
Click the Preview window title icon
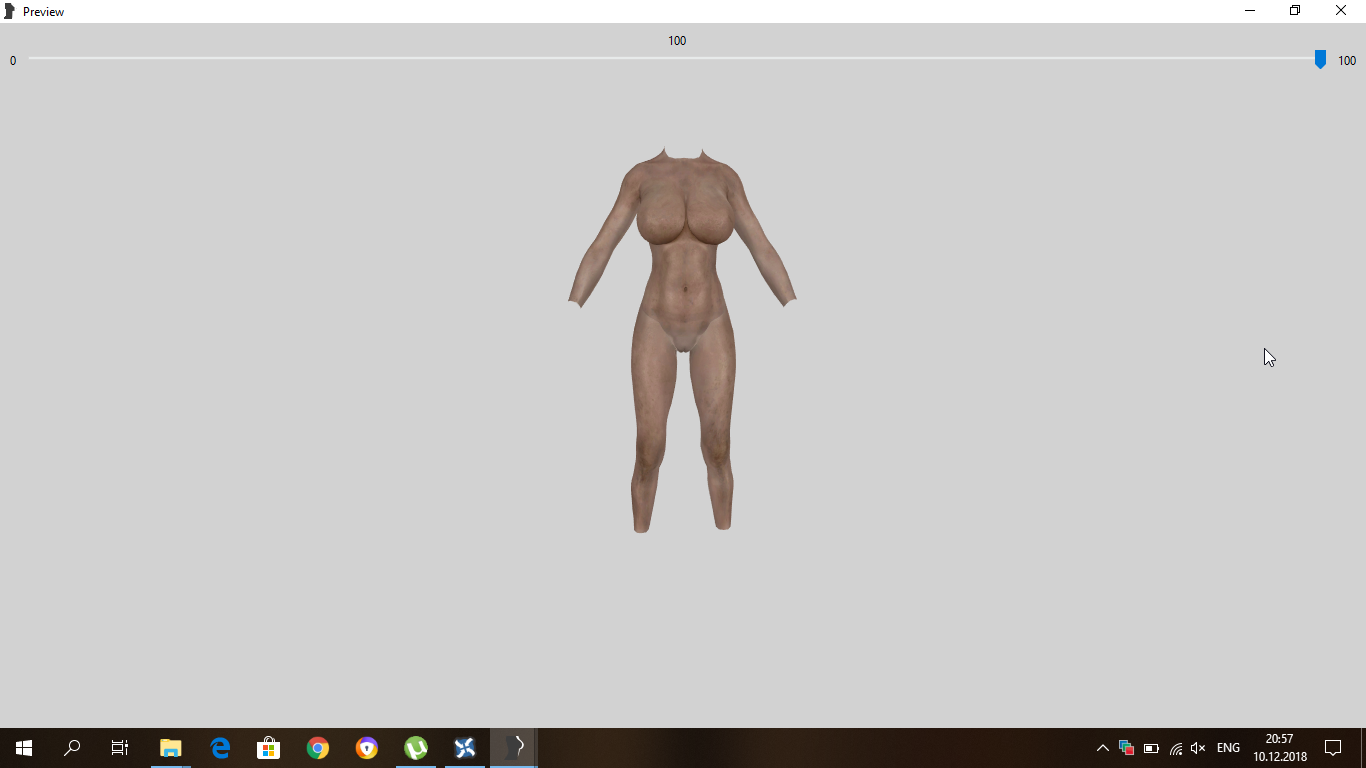[10, 12]
